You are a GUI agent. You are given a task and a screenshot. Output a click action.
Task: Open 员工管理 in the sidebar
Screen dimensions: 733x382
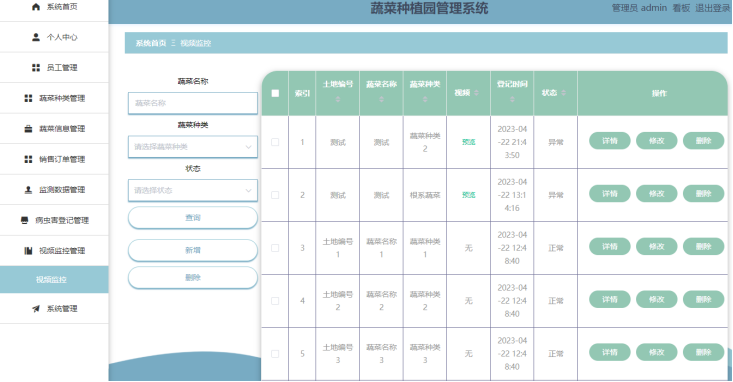(x=54, y=68)
